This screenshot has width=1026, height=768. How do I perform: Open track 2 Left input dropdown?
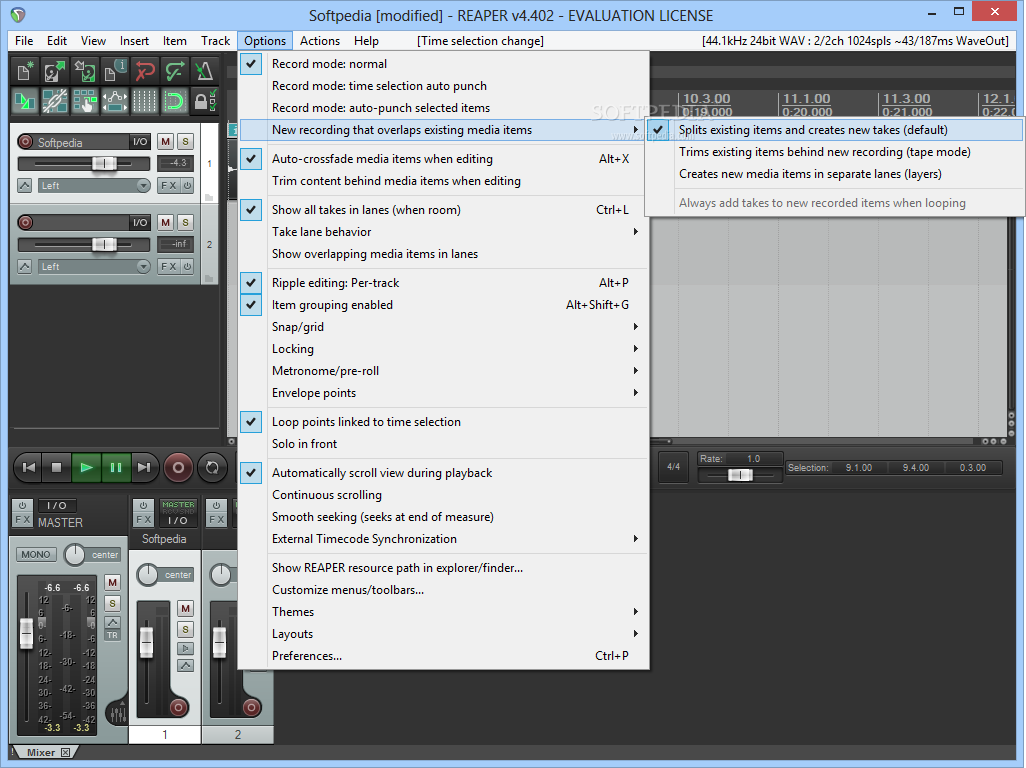(x=94, y=267)
